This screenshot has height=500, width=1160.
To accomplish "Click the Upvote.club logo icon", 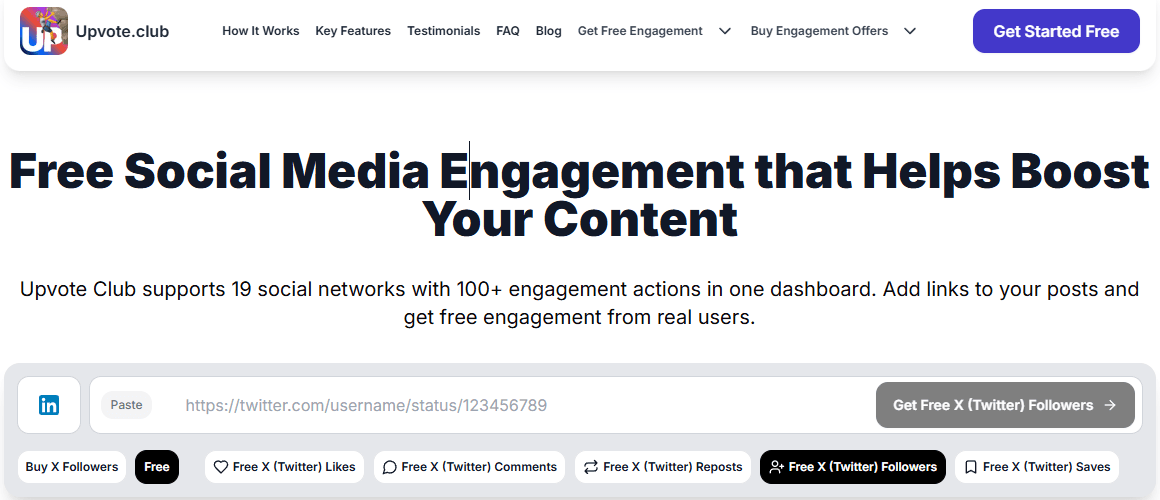I will [x=44, y=31].
